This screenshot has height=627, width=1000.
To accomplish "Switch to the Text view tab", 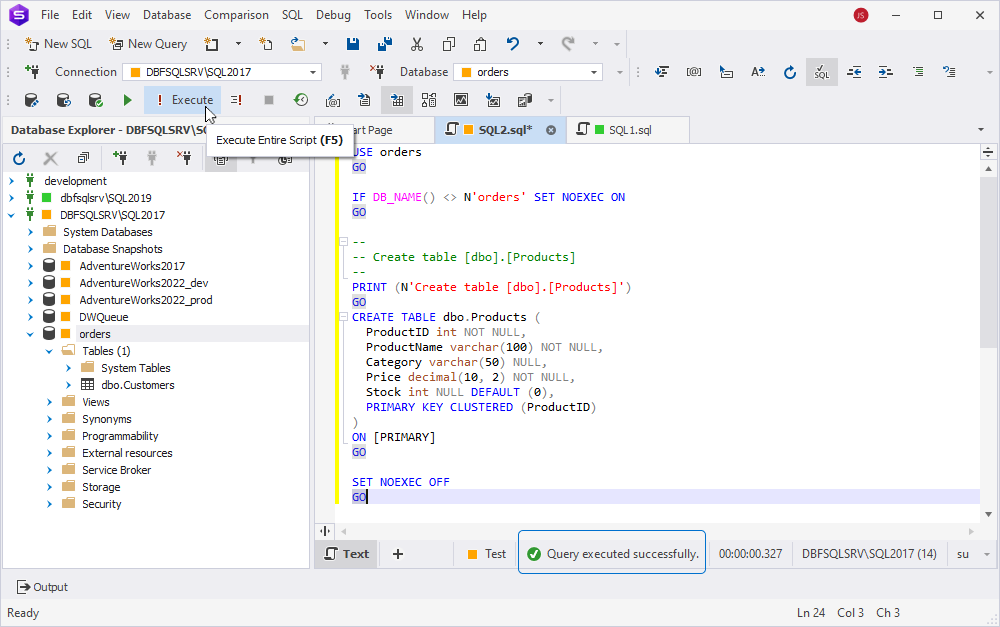I will tap(347, 554).
